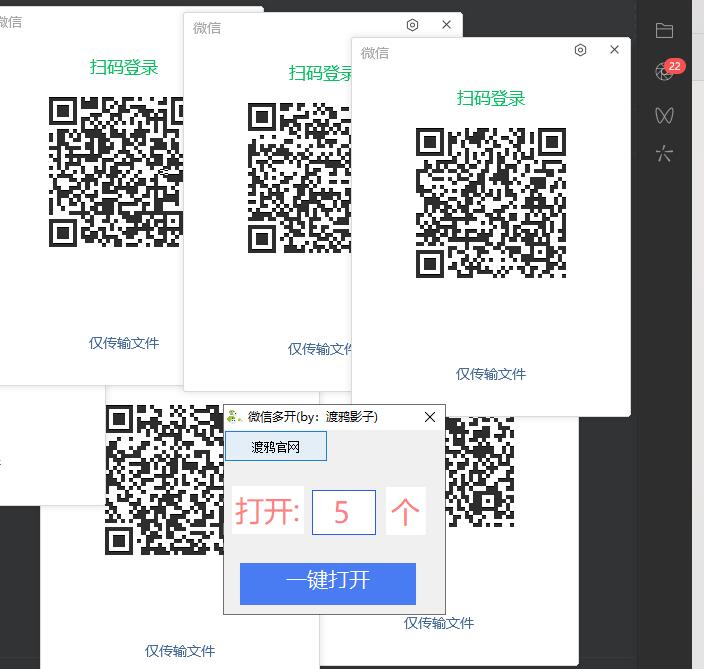Click 仅传输文件 in the leftmost top WeChat window

point(124,343)
